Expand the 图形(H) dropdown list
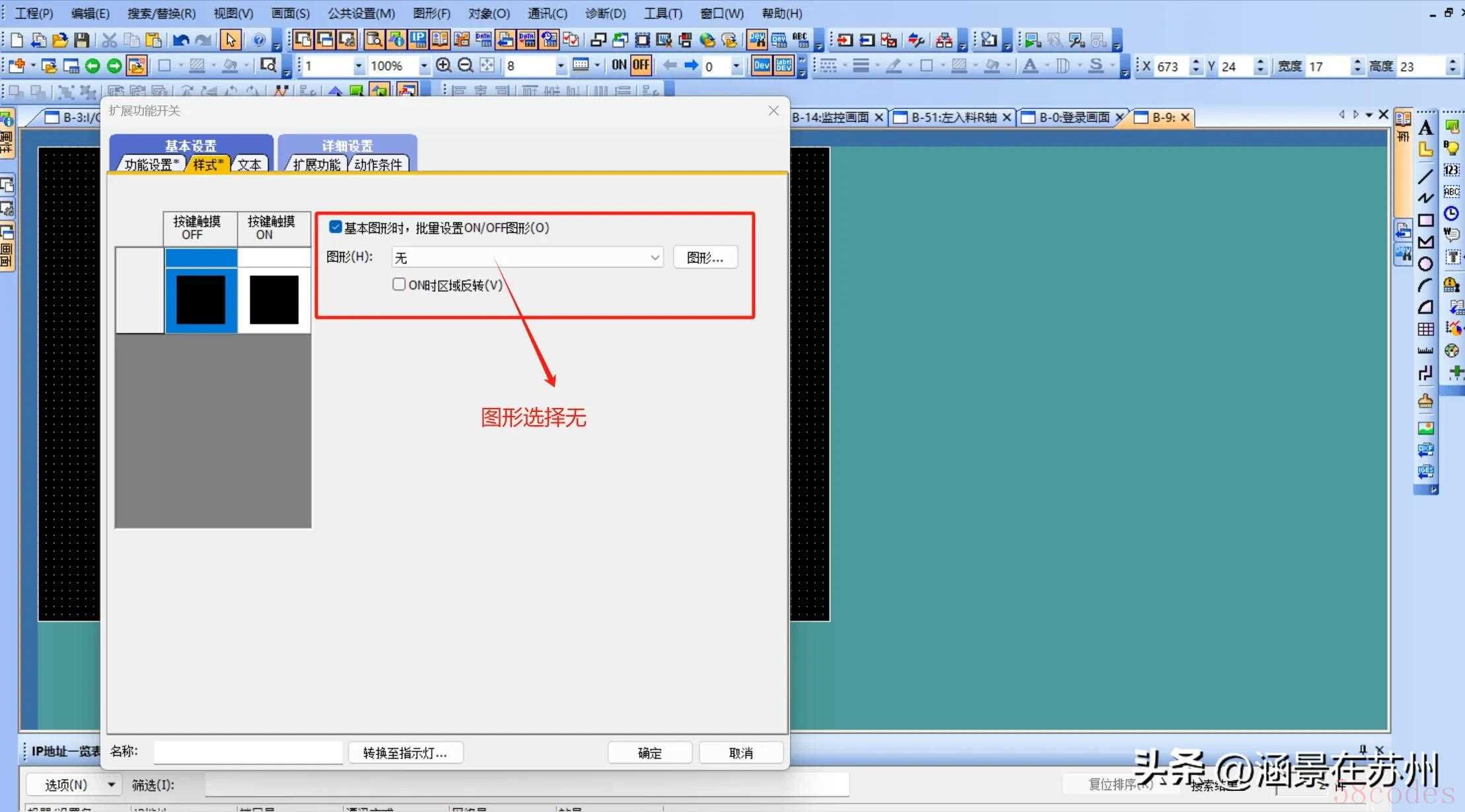 655,257
